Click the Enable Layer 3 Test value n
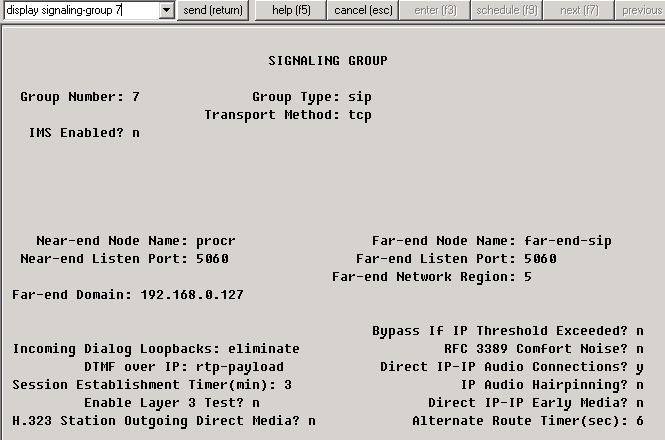Viewport: 665px width, 440px height. click(x=256, y=403)
